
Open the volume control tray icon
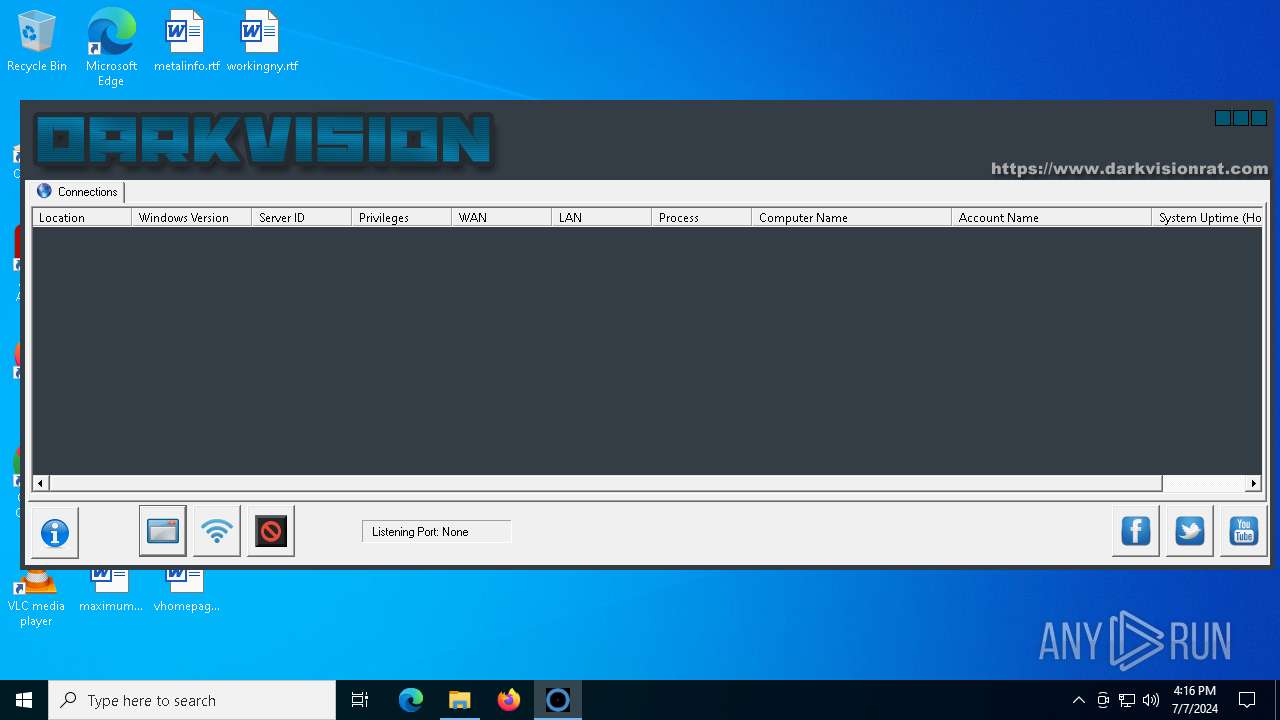coord(1151,700)
